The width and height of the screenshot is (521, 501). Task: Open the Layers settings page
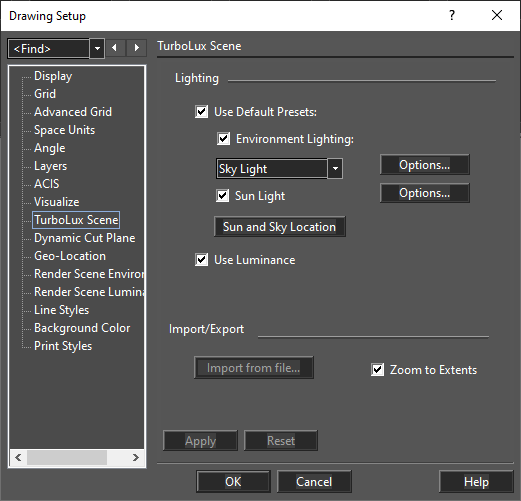50,166
